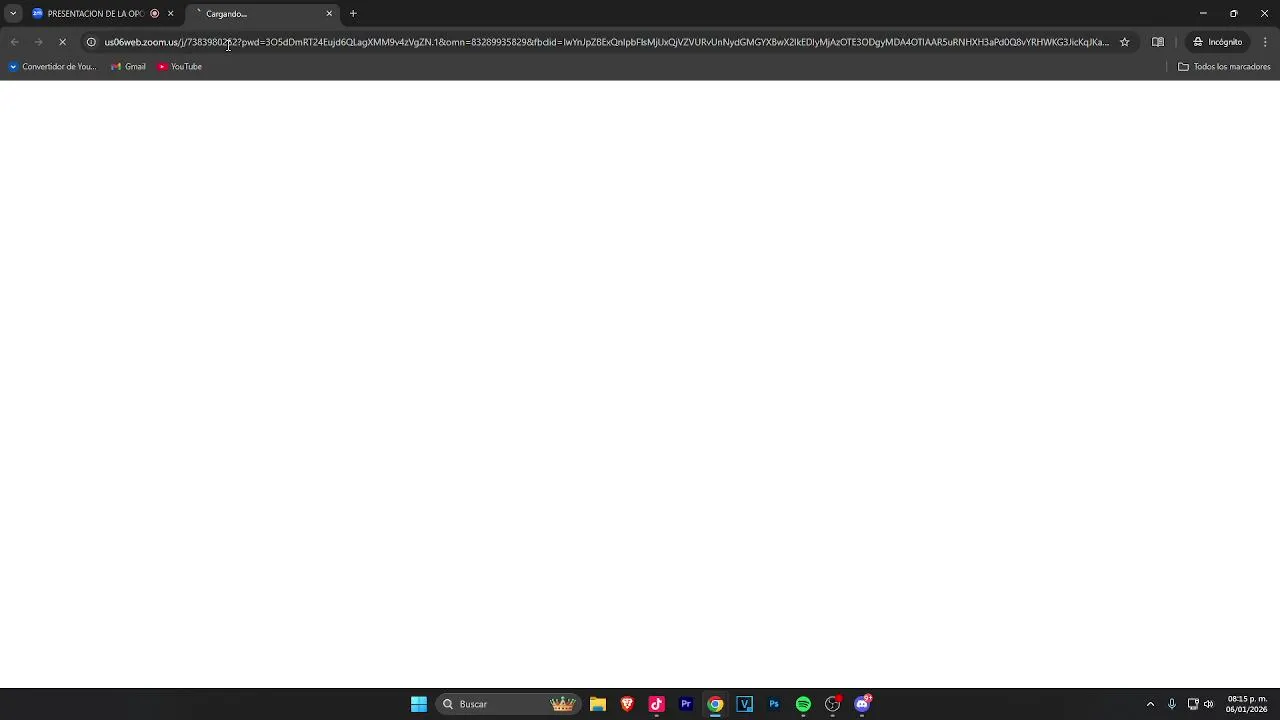
Task: Close the Cargando... tab
Action: (x=329, y=13)
